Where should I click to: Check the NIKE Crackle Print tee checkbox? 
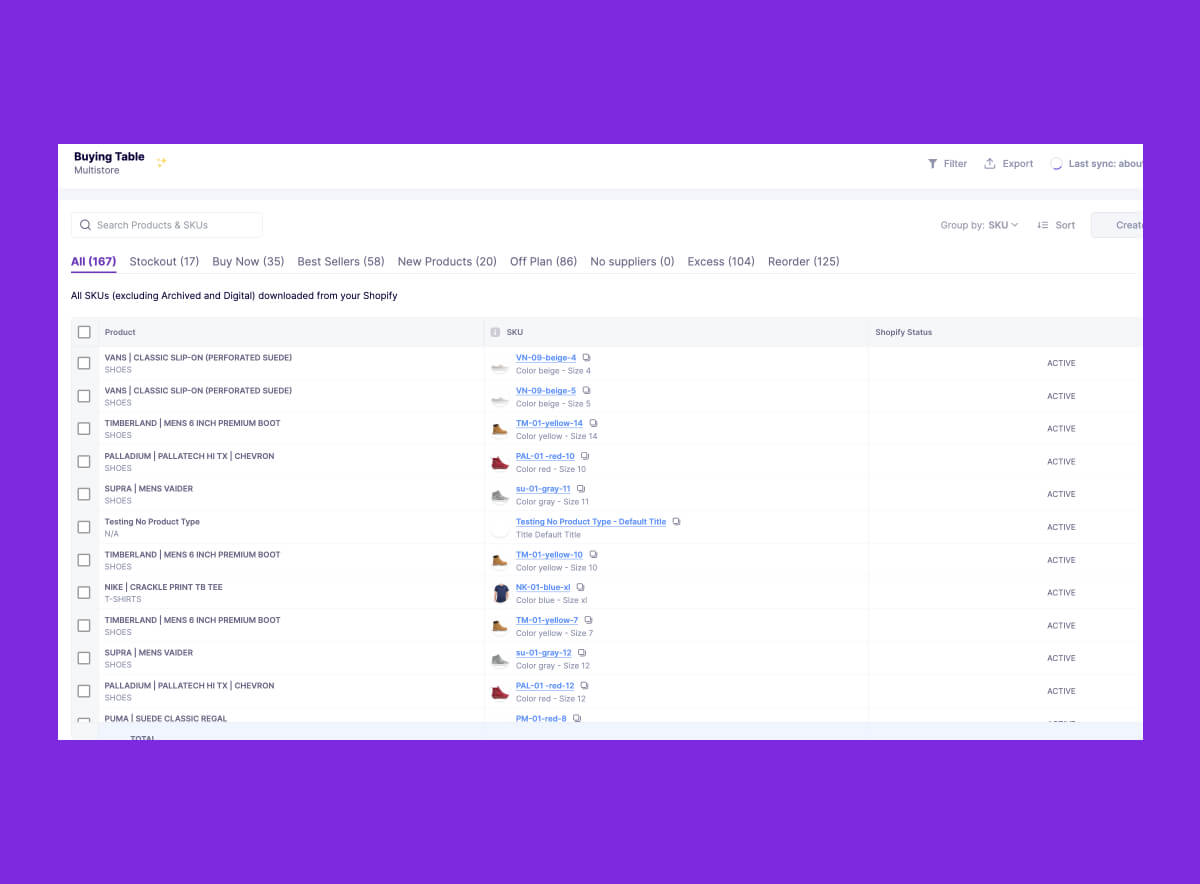click(84, 593)
